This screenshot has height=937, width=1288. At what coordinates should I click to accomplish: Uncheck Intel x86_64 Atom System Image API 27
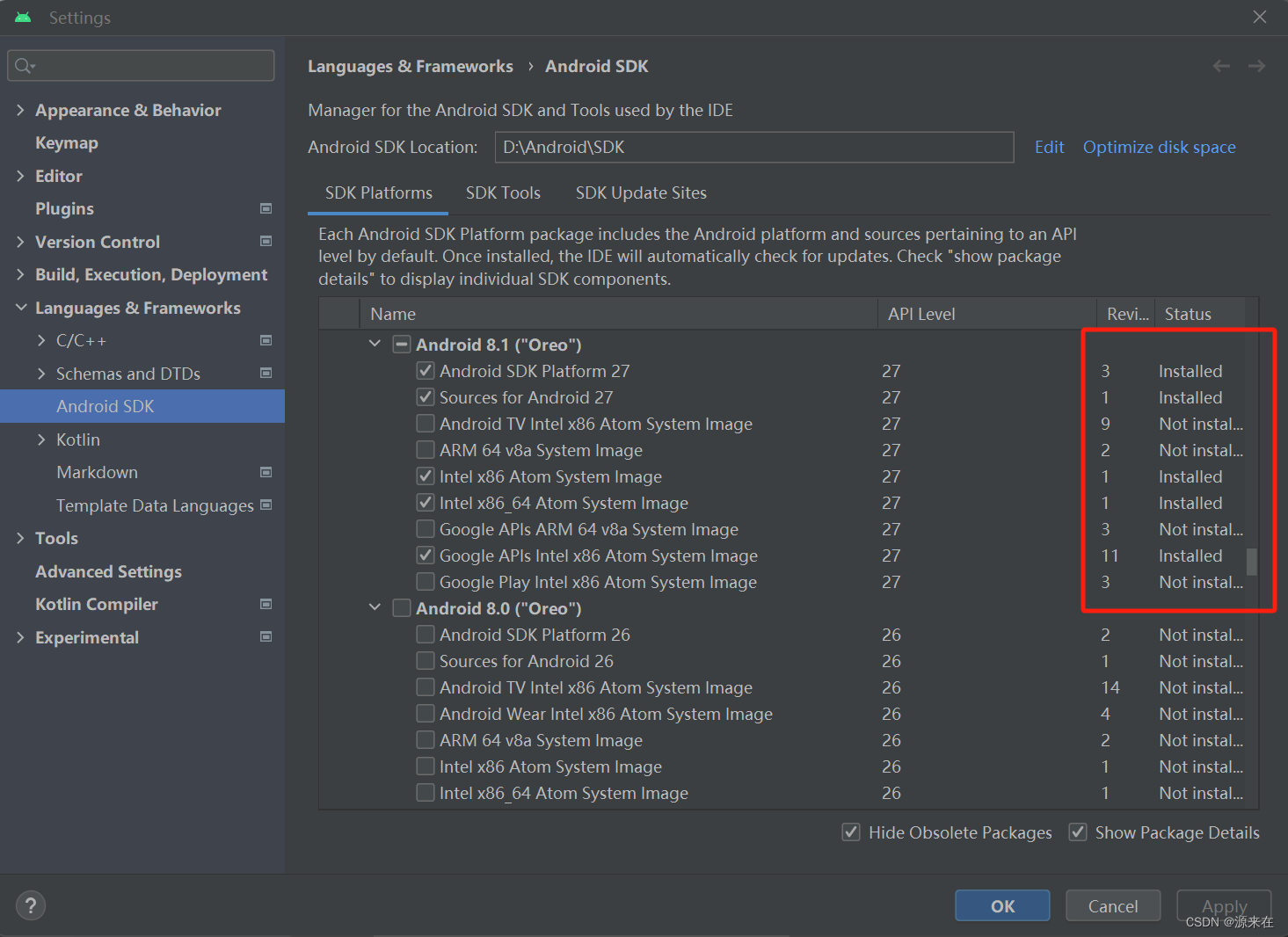426,503
